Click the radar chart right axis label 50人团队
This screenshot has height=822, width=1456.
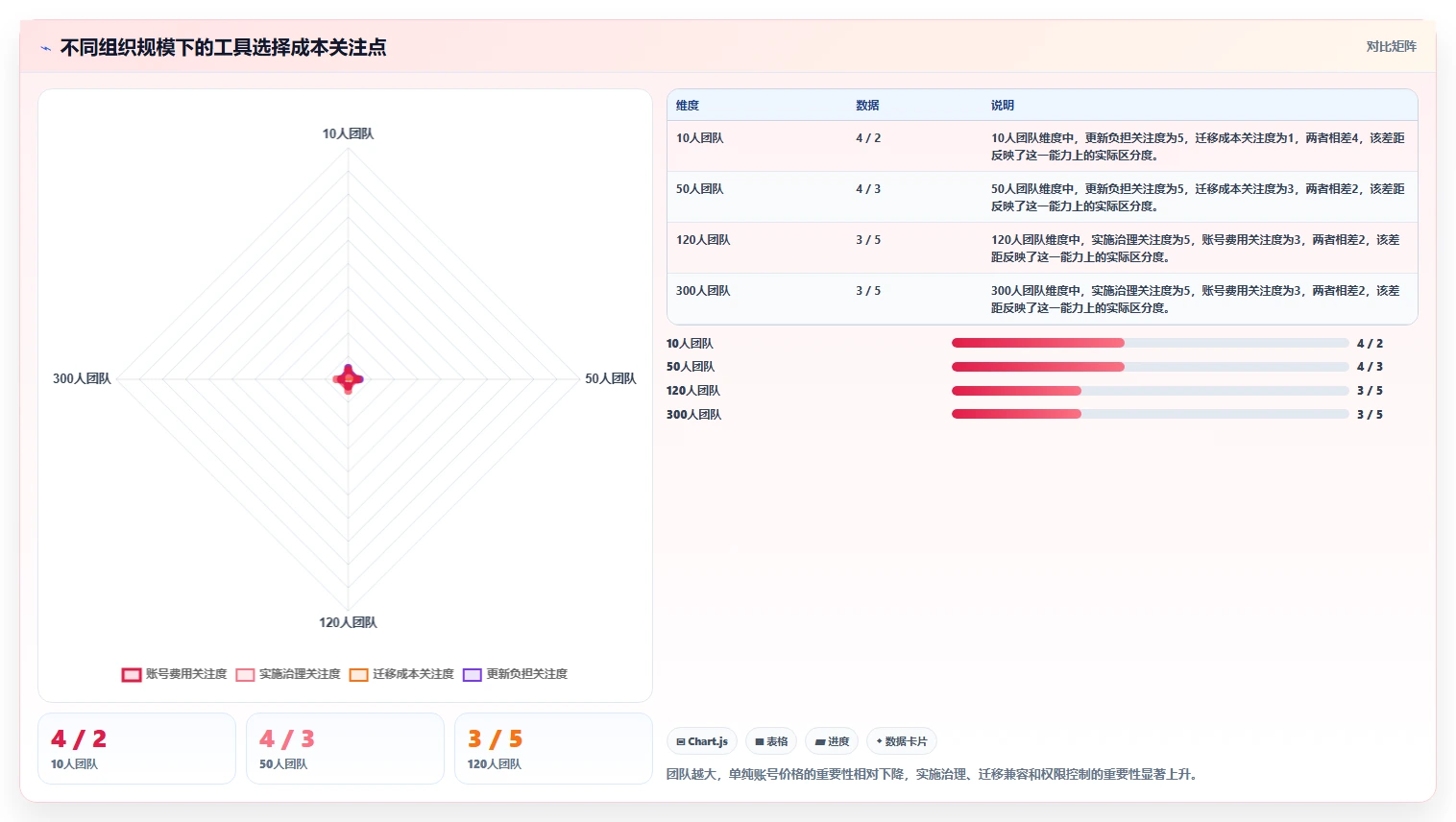pyautogui.click(x=611, y=378)
